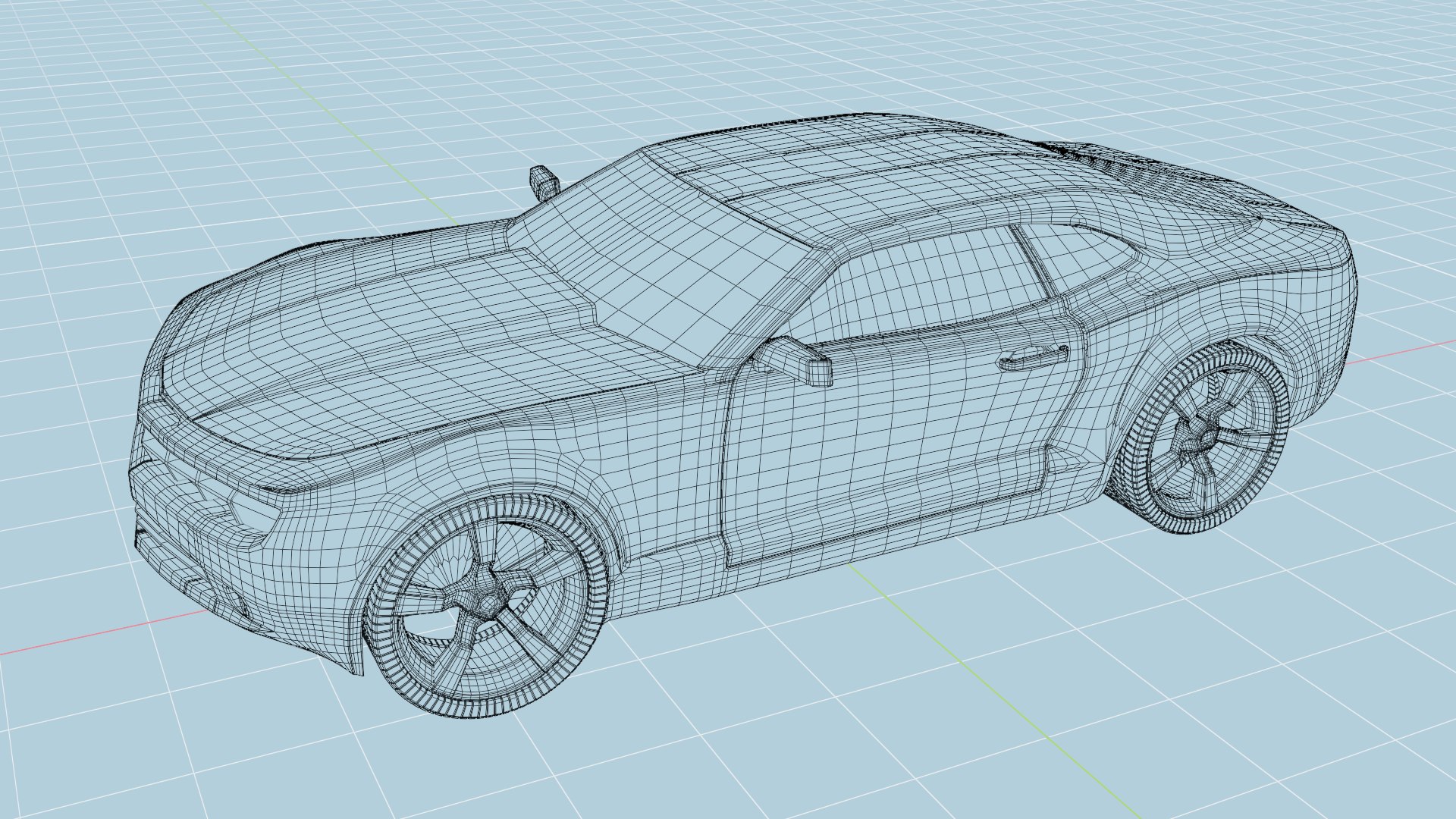Screen dimensions: 1456x819
Task: Select the door handle on the car door
Action: (1033, 357)
